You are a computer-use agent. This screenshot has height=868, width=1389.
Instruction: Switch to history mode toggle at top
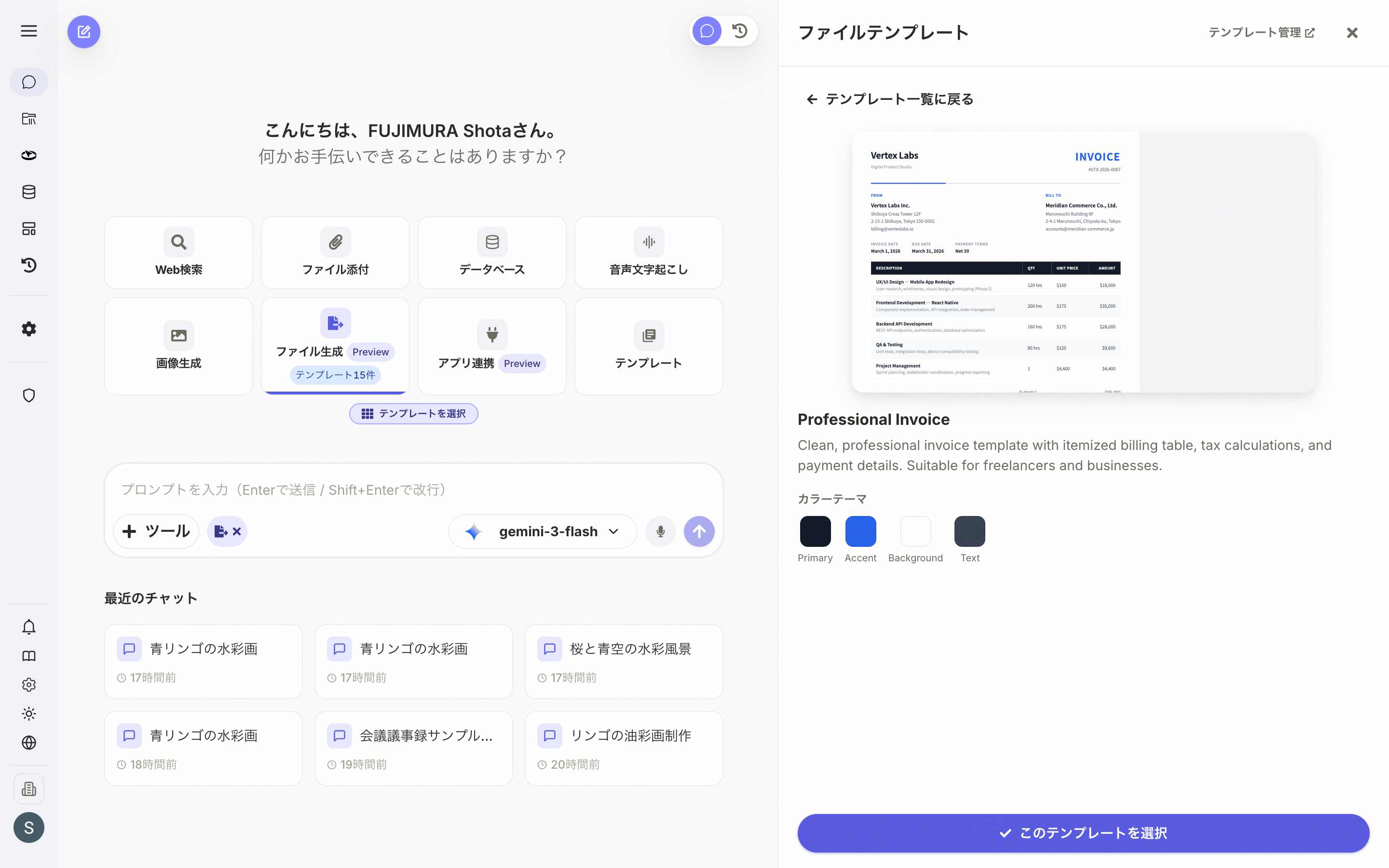[x=740, y=31]
